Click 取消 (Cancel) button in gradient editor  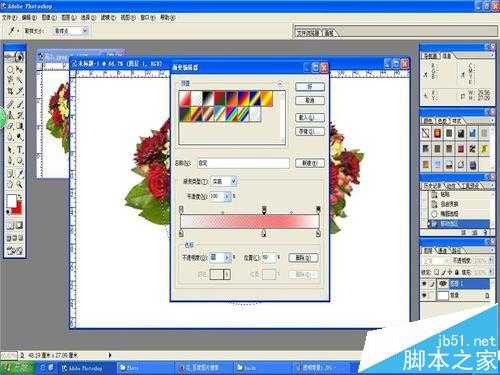(x=310, y=100)
